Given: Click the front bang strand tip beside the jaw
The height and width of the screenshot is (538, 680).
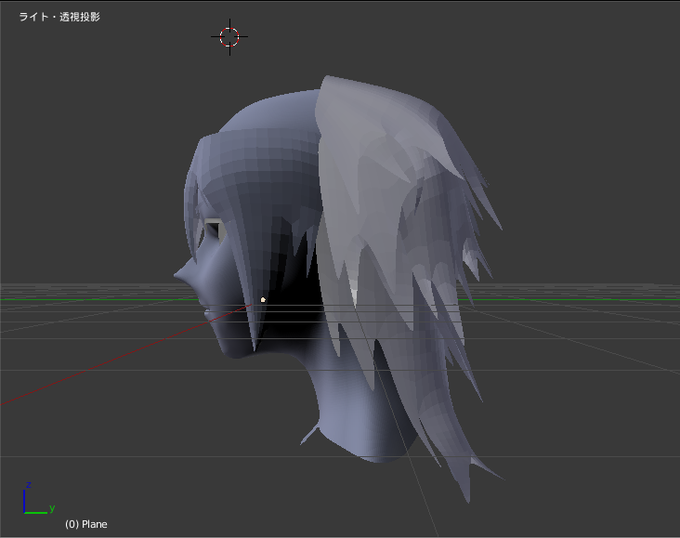Looking at the screenshot, I should point(254,345).
